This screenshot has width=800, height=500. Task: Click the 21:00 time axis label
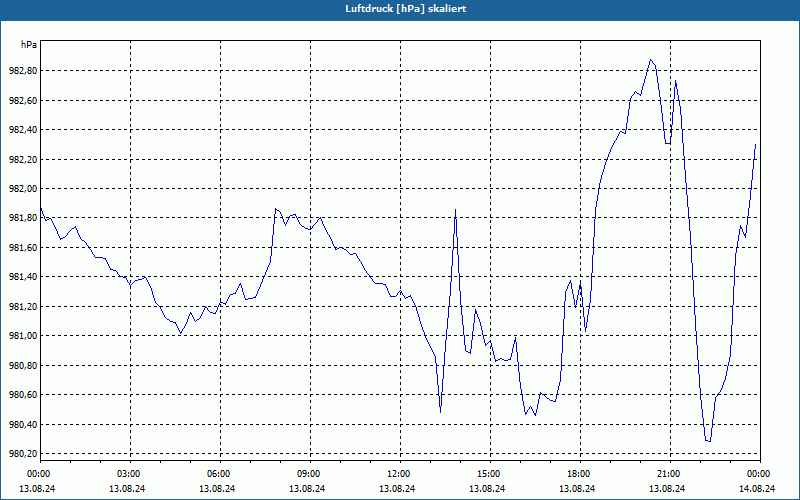[x=670, y=473]
